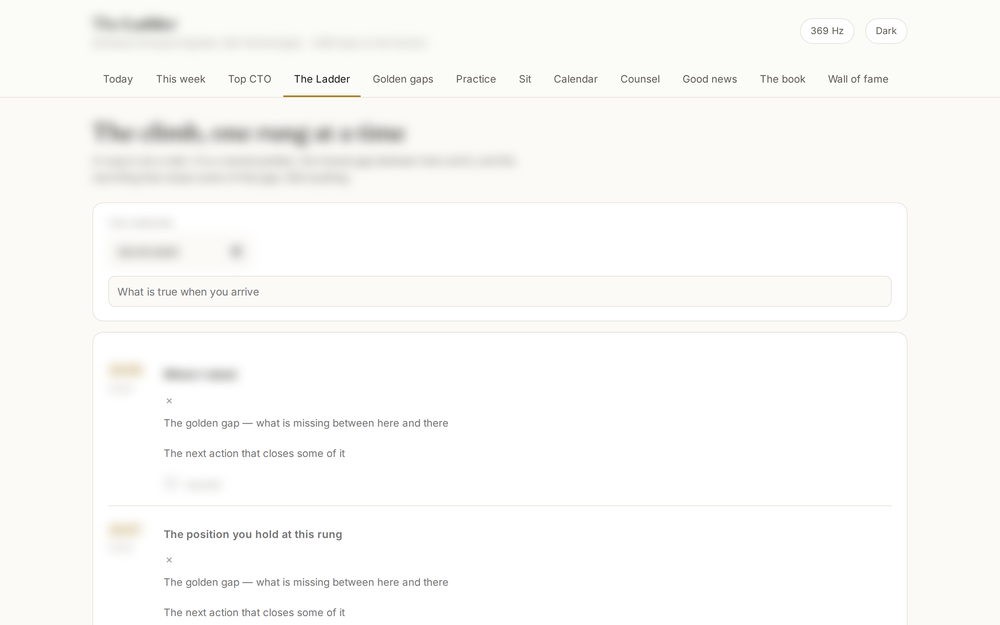Viewport: 1000px width, 625px height.
Task: Open the Sit tab
Action: tap(525, 79)
